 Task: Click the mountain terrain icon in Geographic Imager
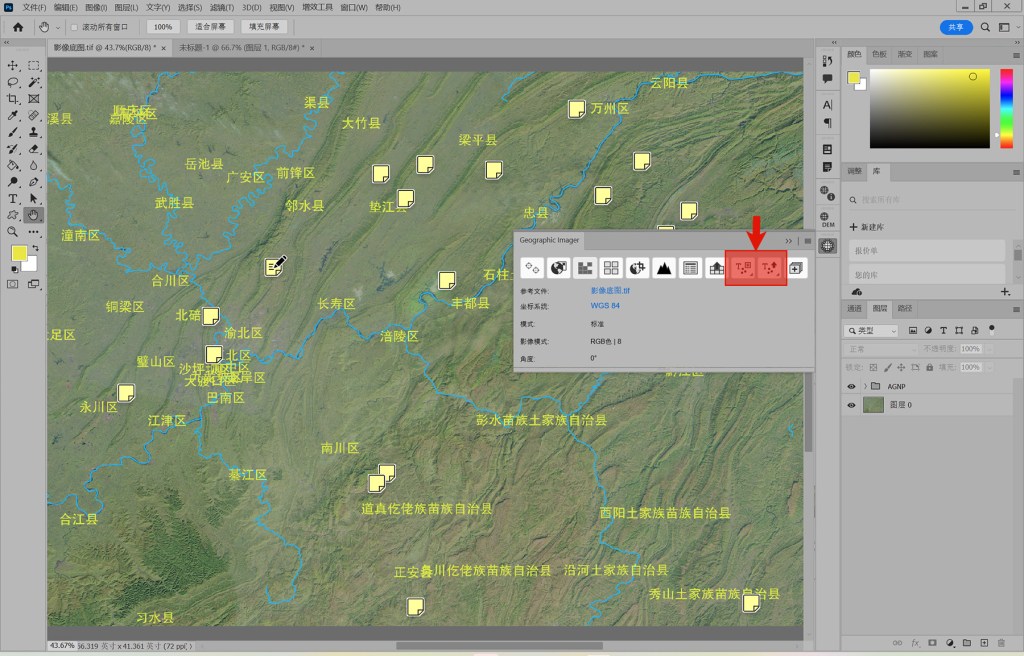663,268
